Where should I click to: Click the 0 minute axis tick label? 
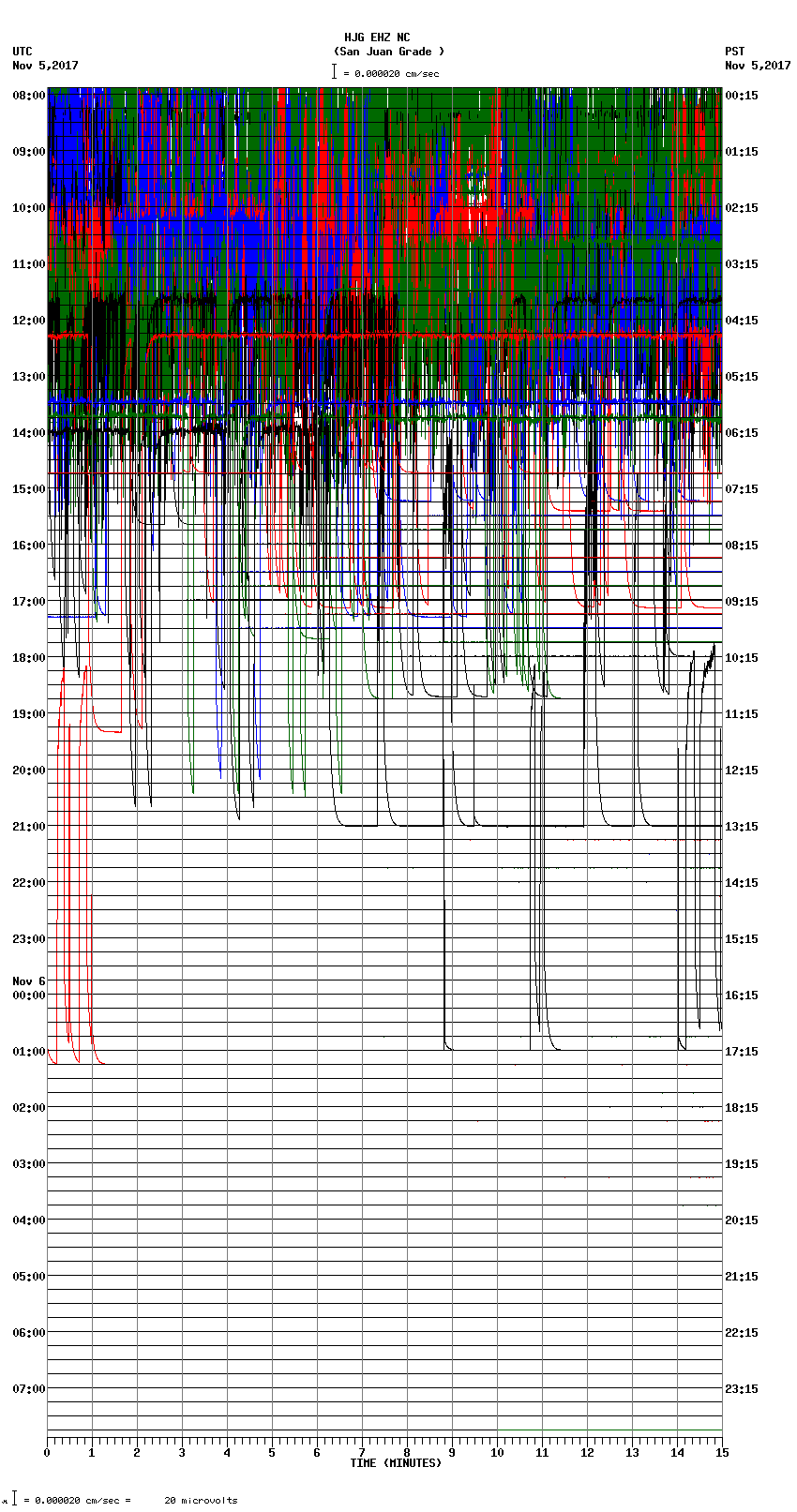pyautogui.click(x=47, y=1454)
